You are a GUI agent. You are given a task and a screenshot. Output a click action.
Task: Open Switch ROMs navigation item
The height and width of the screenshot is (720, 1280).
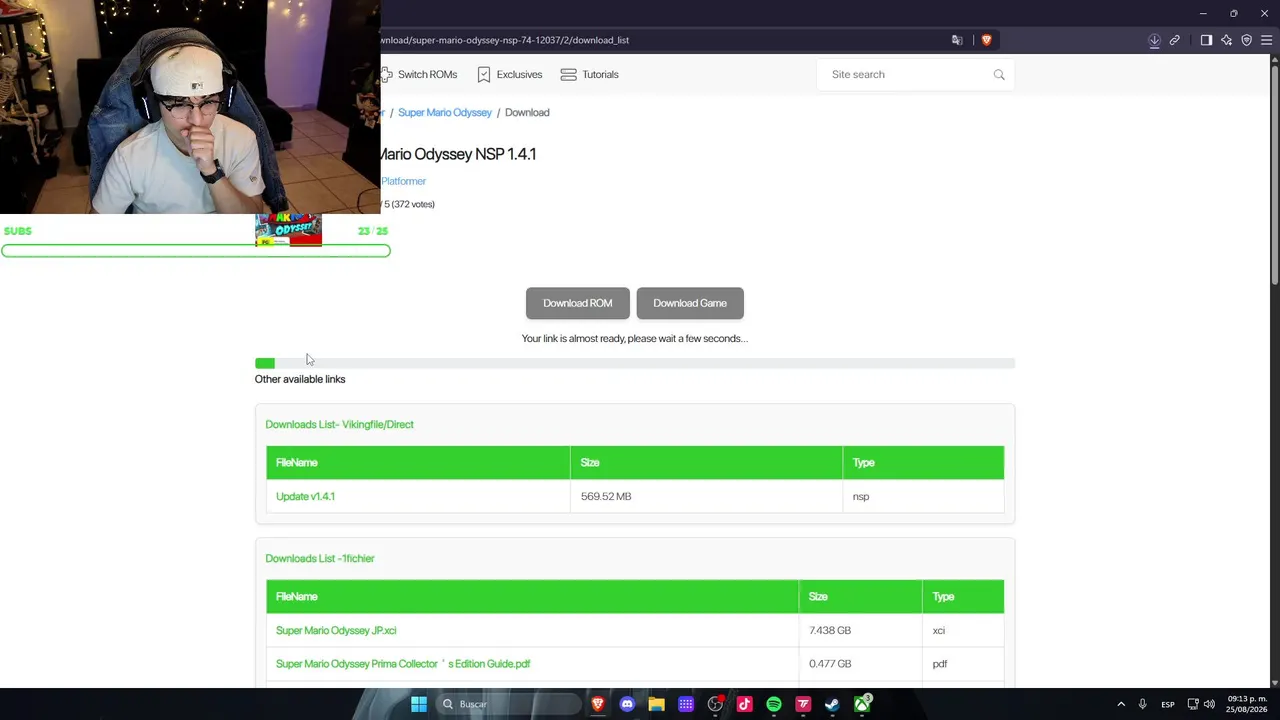click(419, 75)
